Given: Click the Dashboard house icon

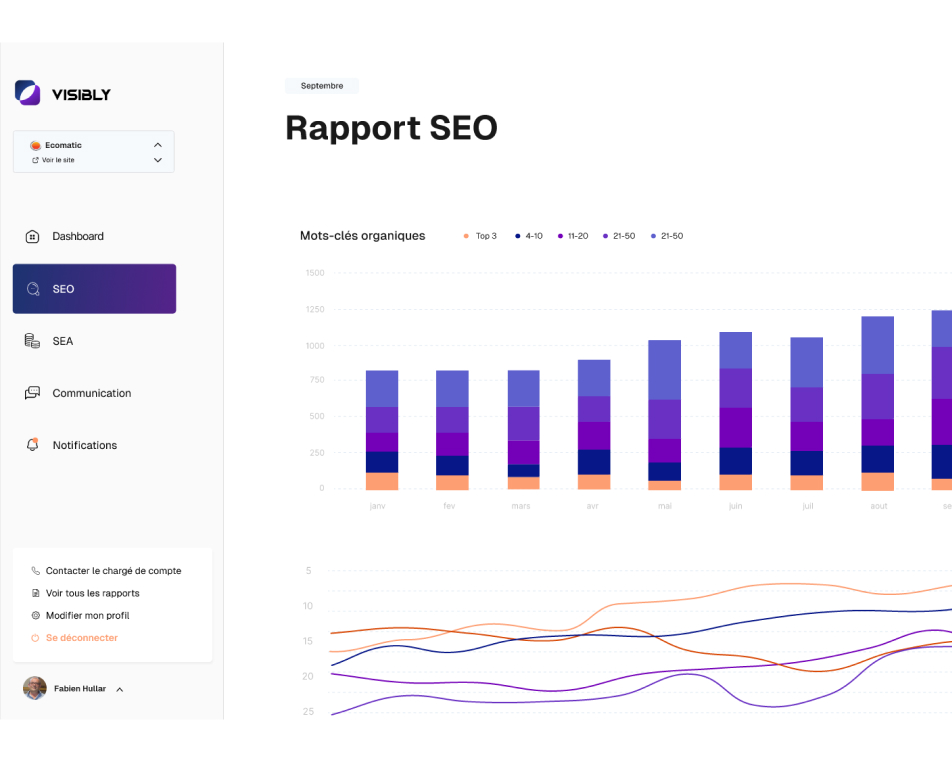Looking at the screenshot, I should tap(32, 237).
